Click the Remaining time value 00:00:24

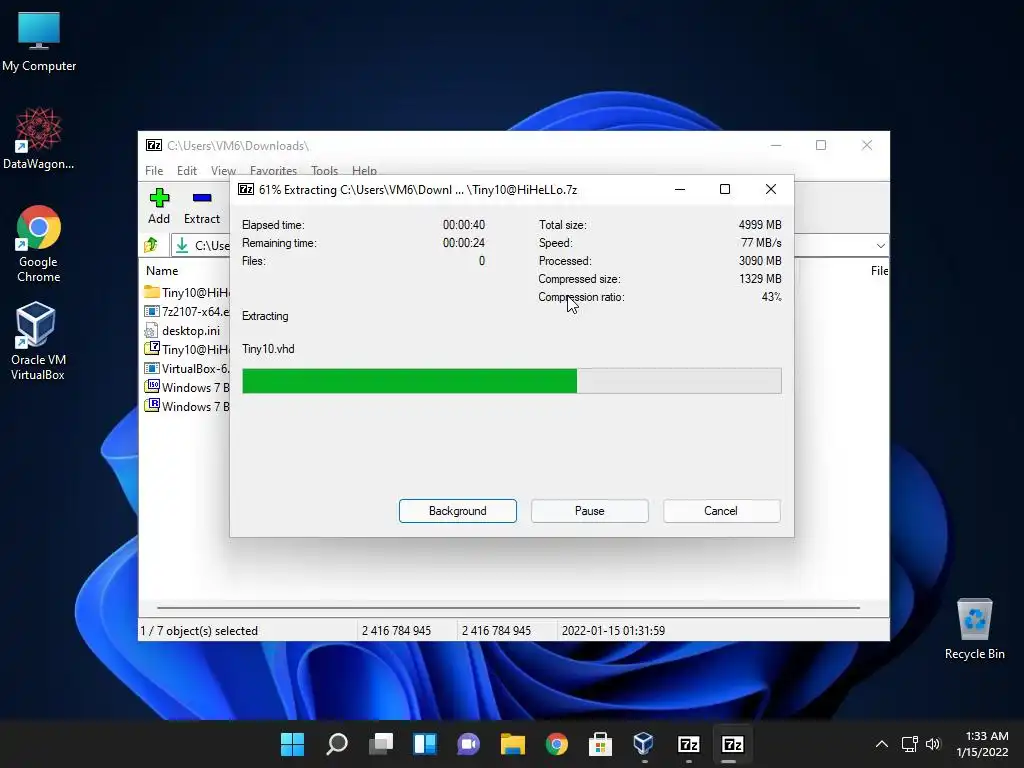click(464, 243)
